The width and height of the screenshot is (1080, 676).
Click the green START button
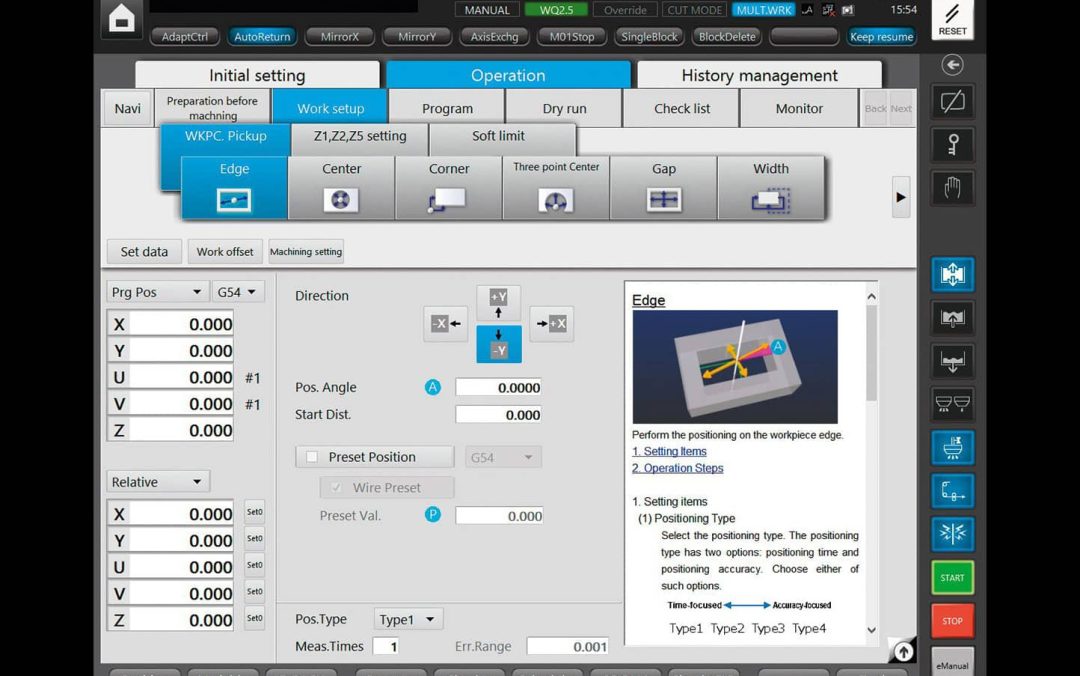pos(953,577)
